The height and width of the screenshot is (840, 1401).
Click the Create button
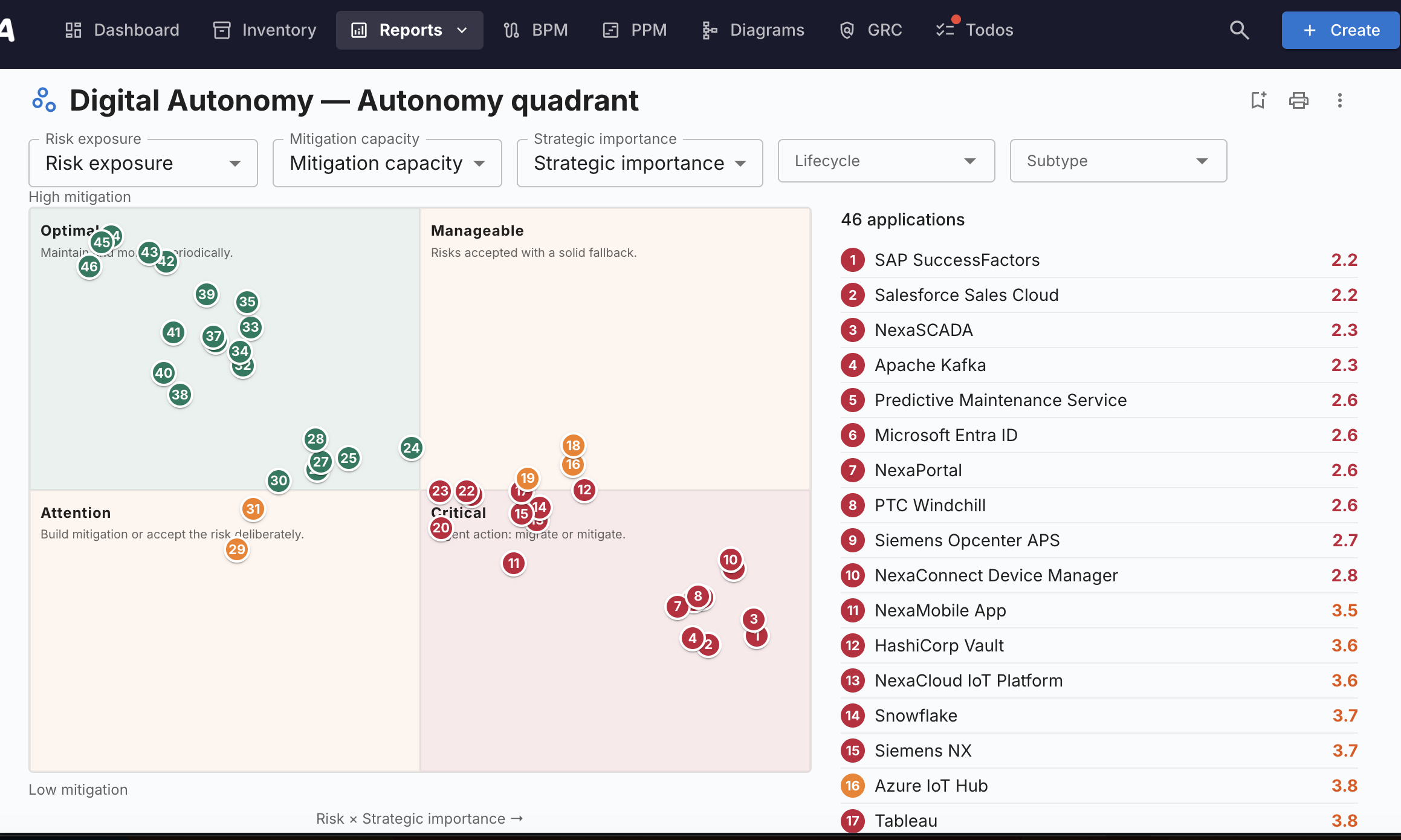1341,30
